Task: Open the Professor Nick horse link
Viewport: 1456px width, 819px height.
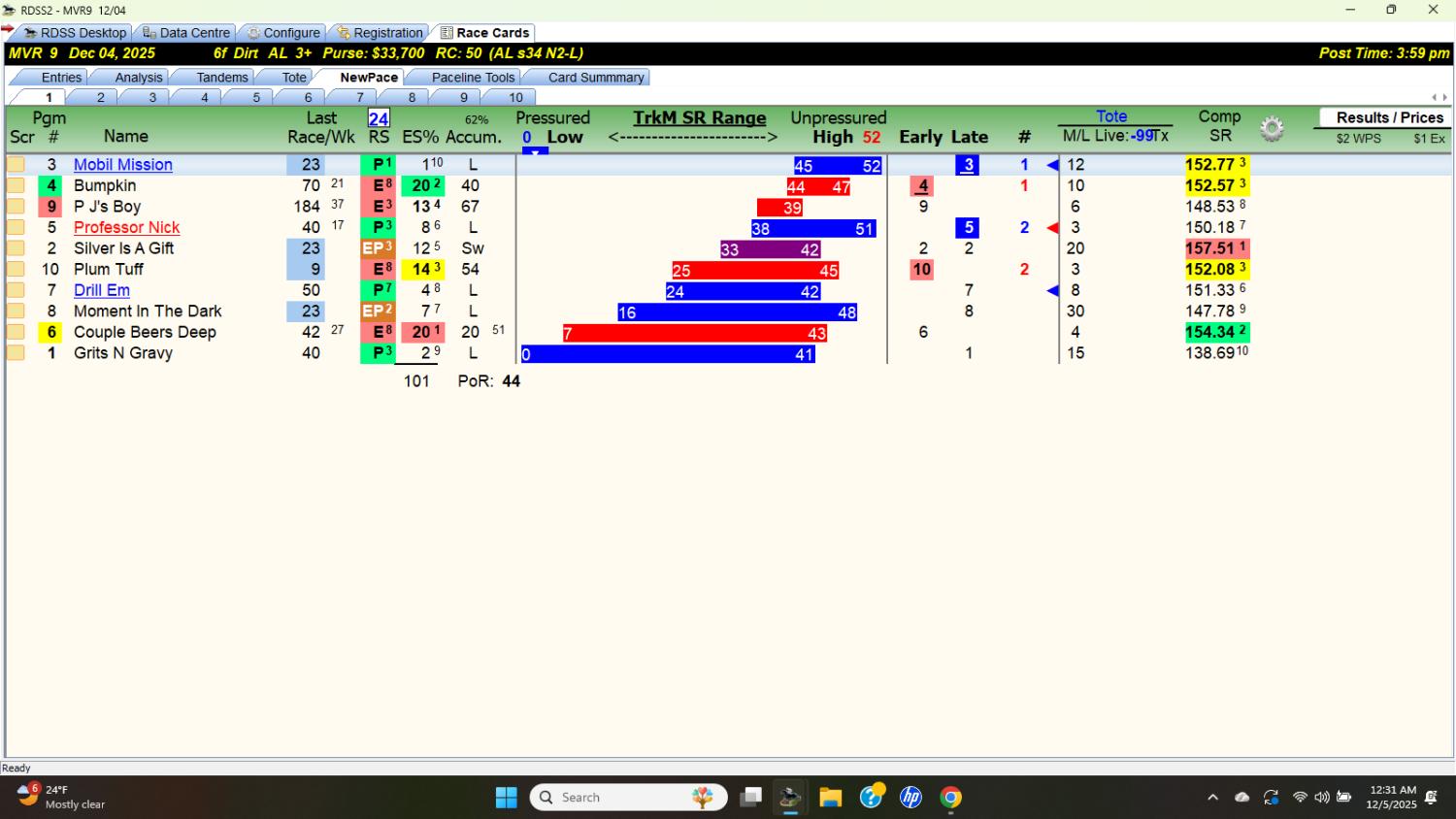Action: coord(127,228)
